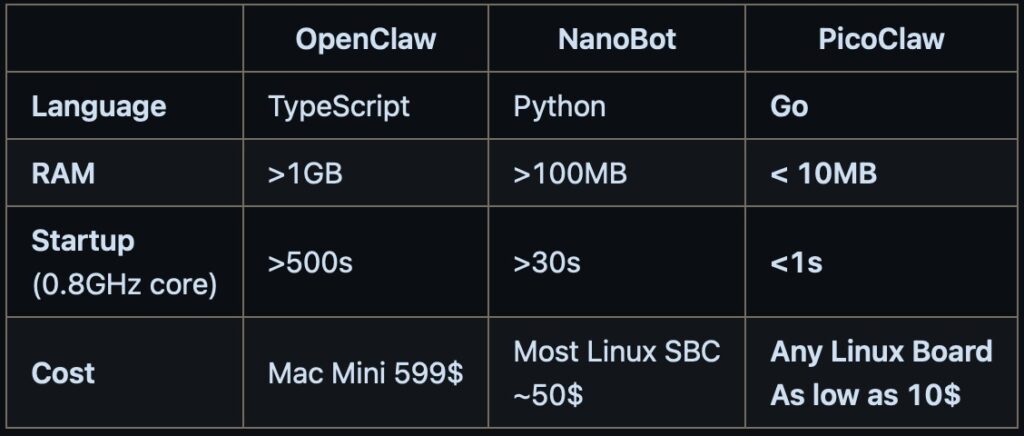
Task: Select the < 10MB RAM value
Action: pyautogui.click(x=823, y=173)
